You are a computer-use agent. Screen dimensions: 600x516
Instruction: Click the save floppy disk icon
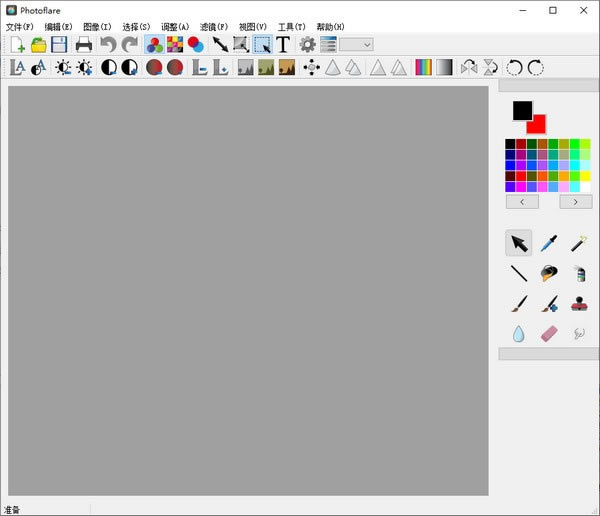[60, 44]
